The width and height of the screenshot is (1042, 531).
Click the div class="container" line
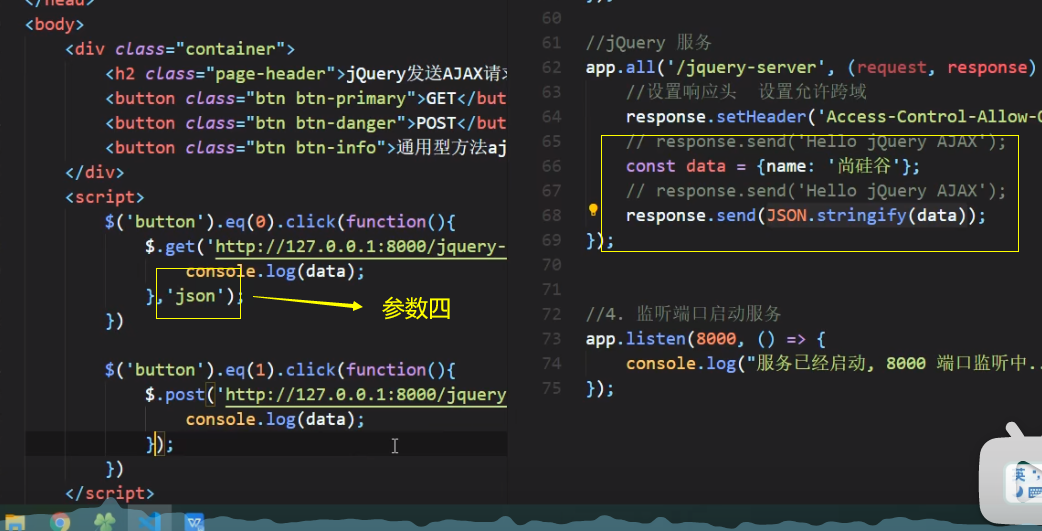click(x=179, y=49)
